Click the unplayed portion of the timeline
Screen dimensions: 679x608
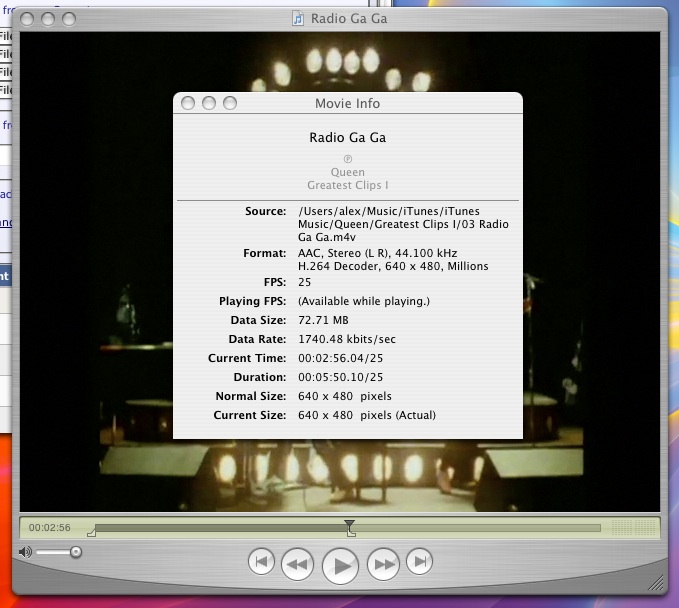pos(476,528)
